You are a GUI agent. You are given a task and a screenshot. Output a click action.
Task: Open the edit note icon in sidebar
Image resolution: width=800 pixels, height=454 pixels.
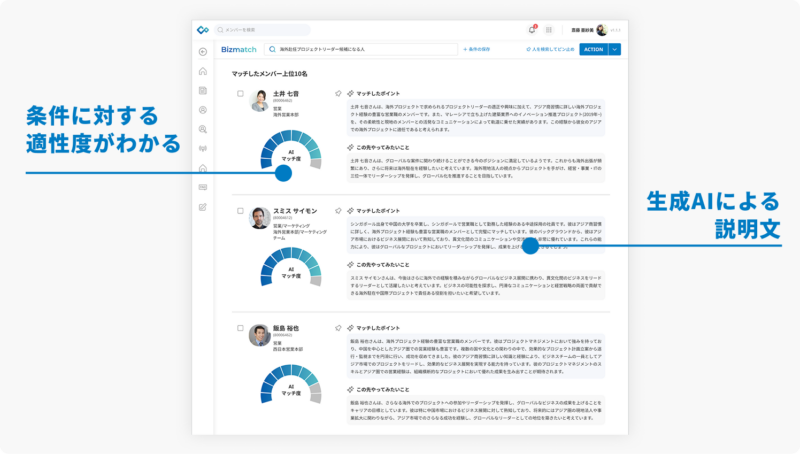pyautogui.click(x=203, y=207)
